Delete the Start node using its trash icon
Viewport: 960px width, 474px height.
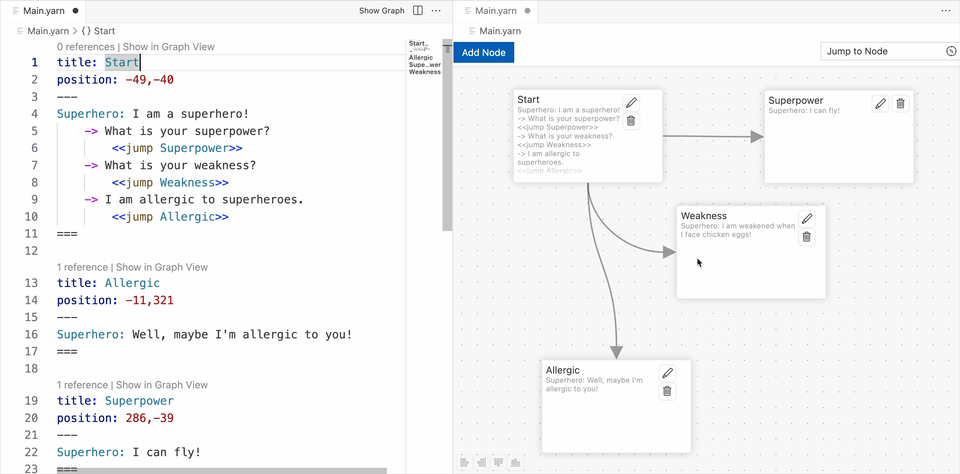pos(631,121)
